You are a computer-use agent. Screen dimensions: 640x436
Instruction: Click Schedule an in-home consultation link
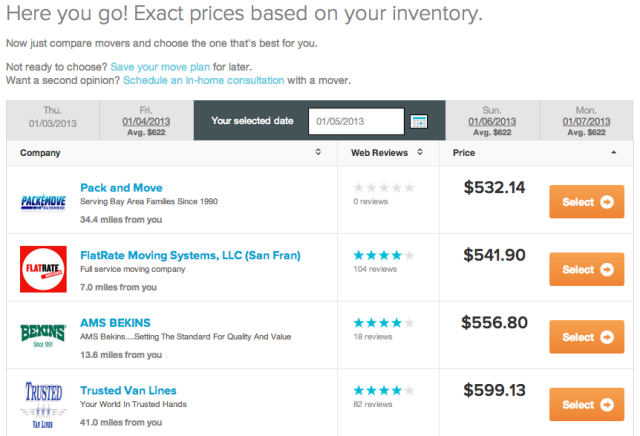coord(204,80)
